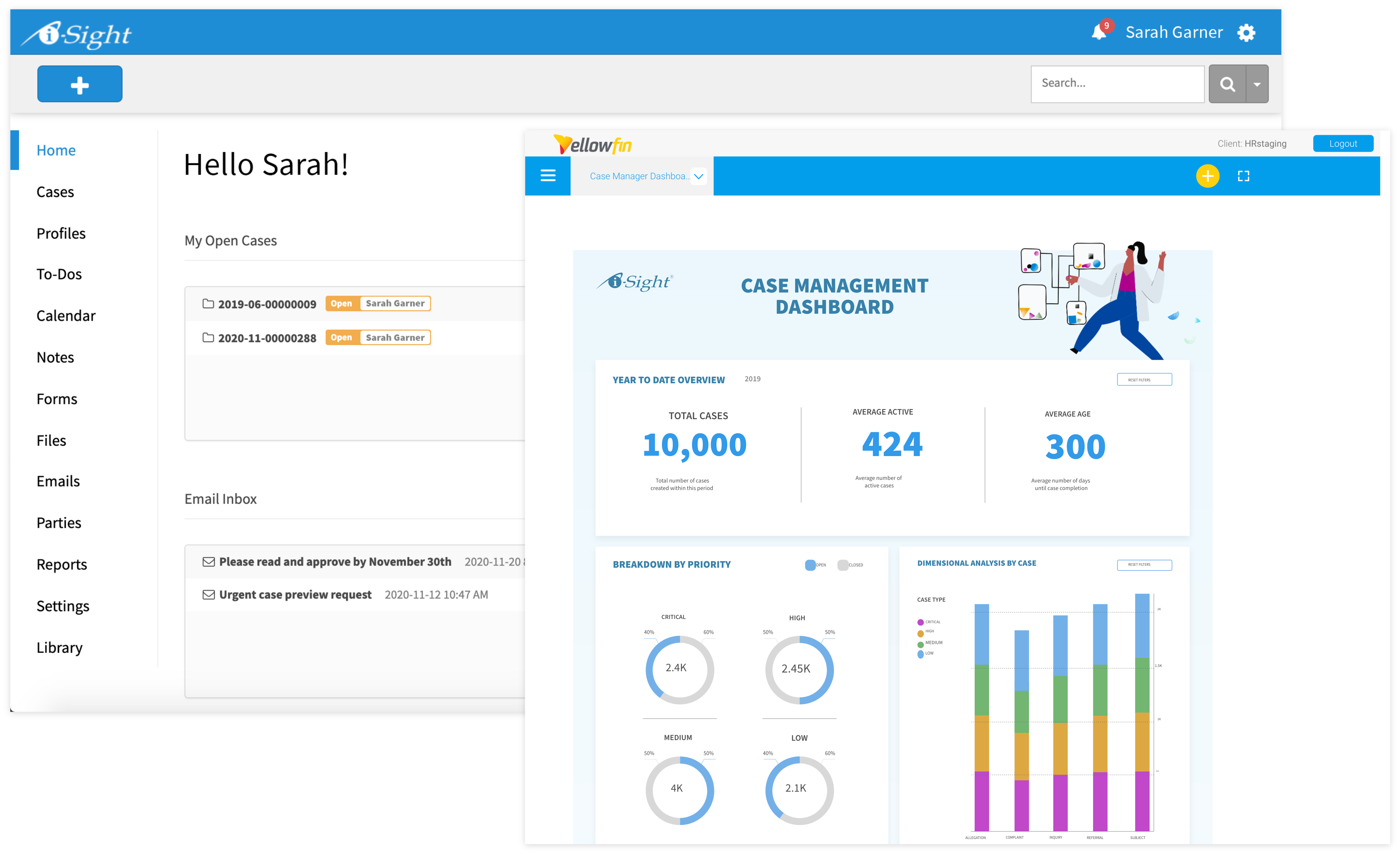The height and width of the screenshot is (855, 1400).
Task: Click the magnifying glass search button
Action: 1227,84
